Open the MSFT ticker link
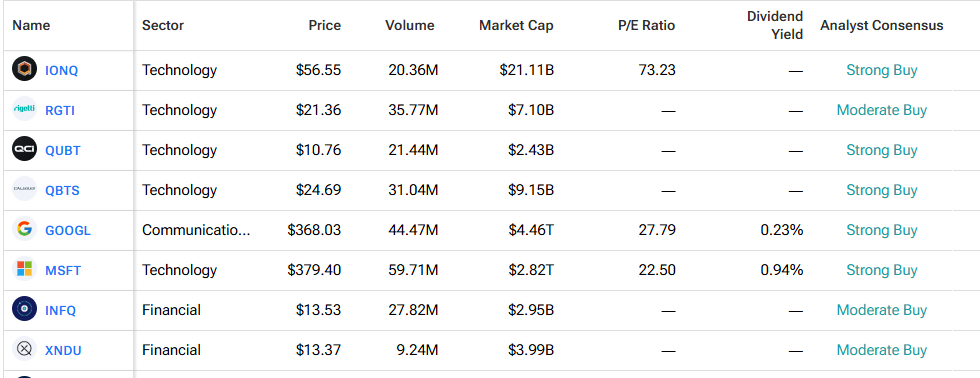 (63, 271)
